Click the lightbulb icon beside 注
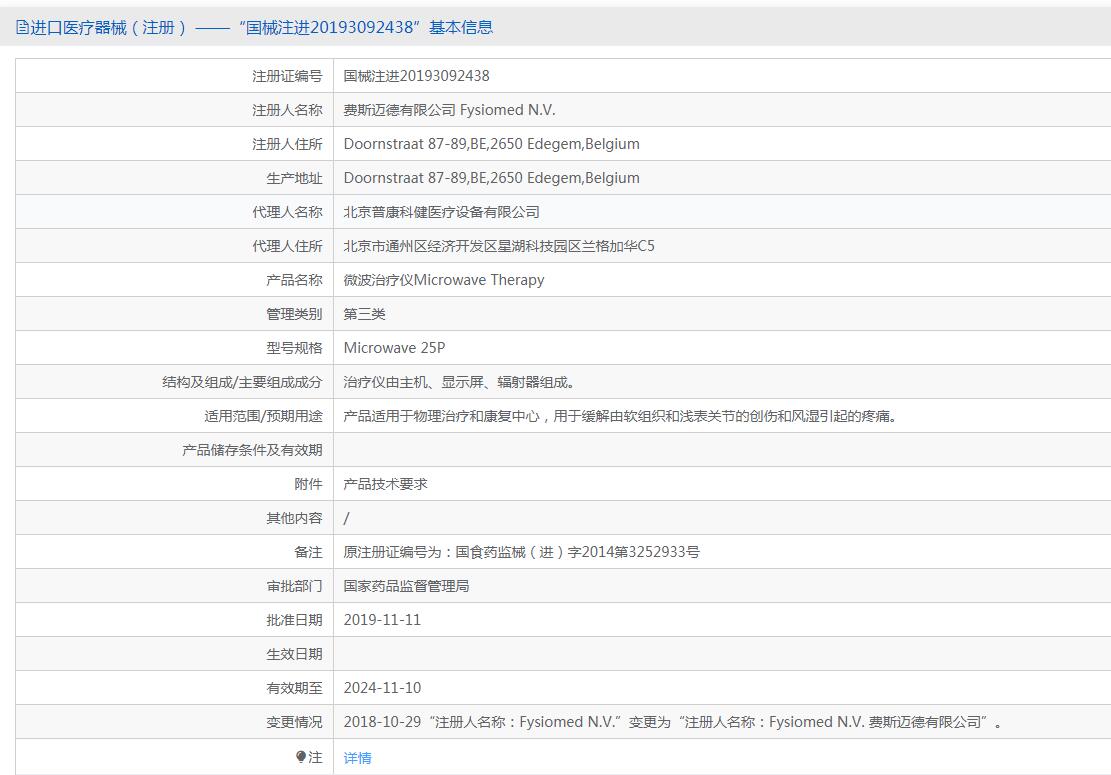The width and height of the screenshot is (1111, 775). (x=301, y=757)
